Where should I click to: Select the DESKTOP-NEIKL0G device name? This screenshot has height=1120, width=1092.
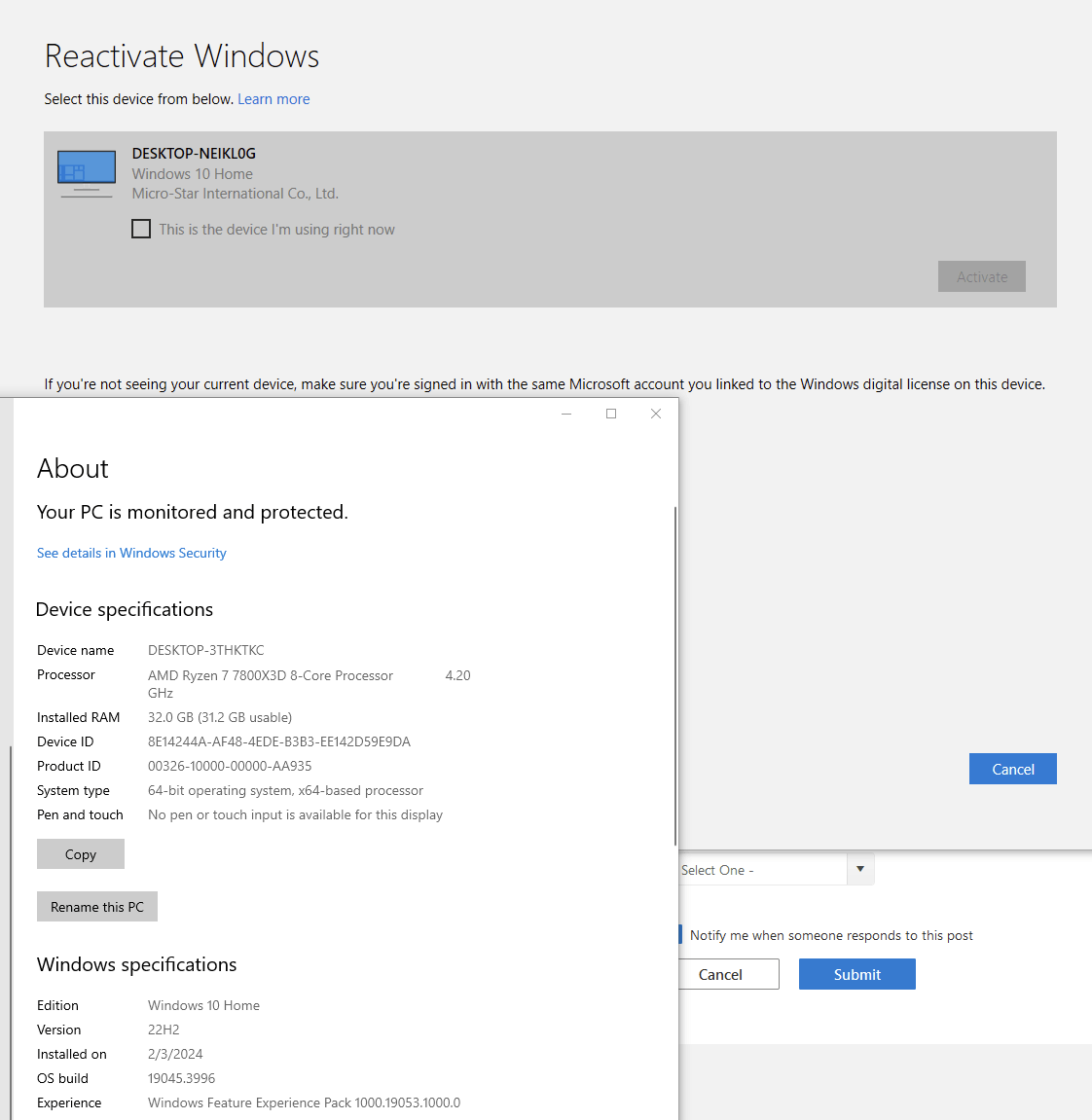[x=194, y=154]
